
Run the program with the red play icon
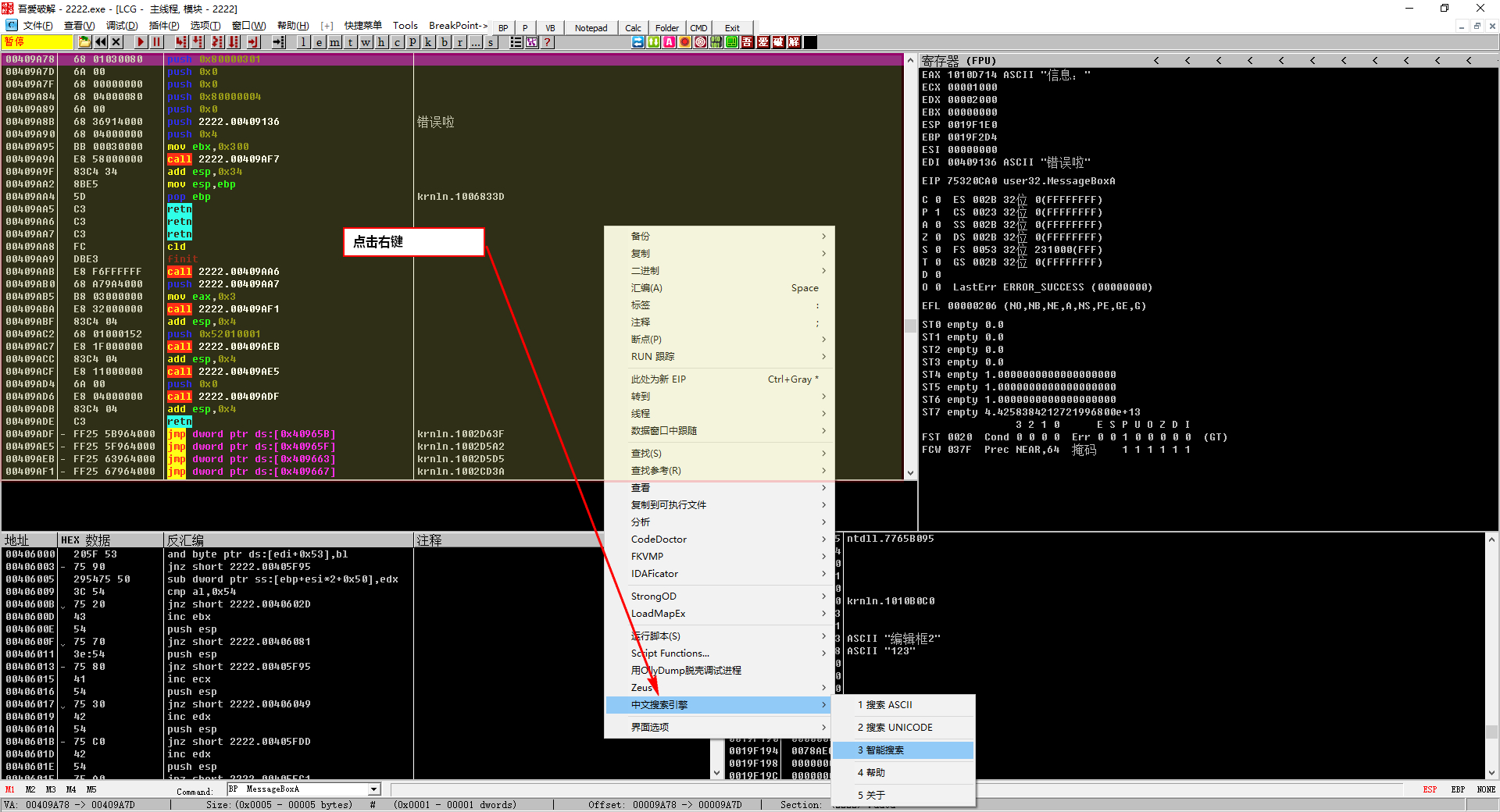coord(141,42)
